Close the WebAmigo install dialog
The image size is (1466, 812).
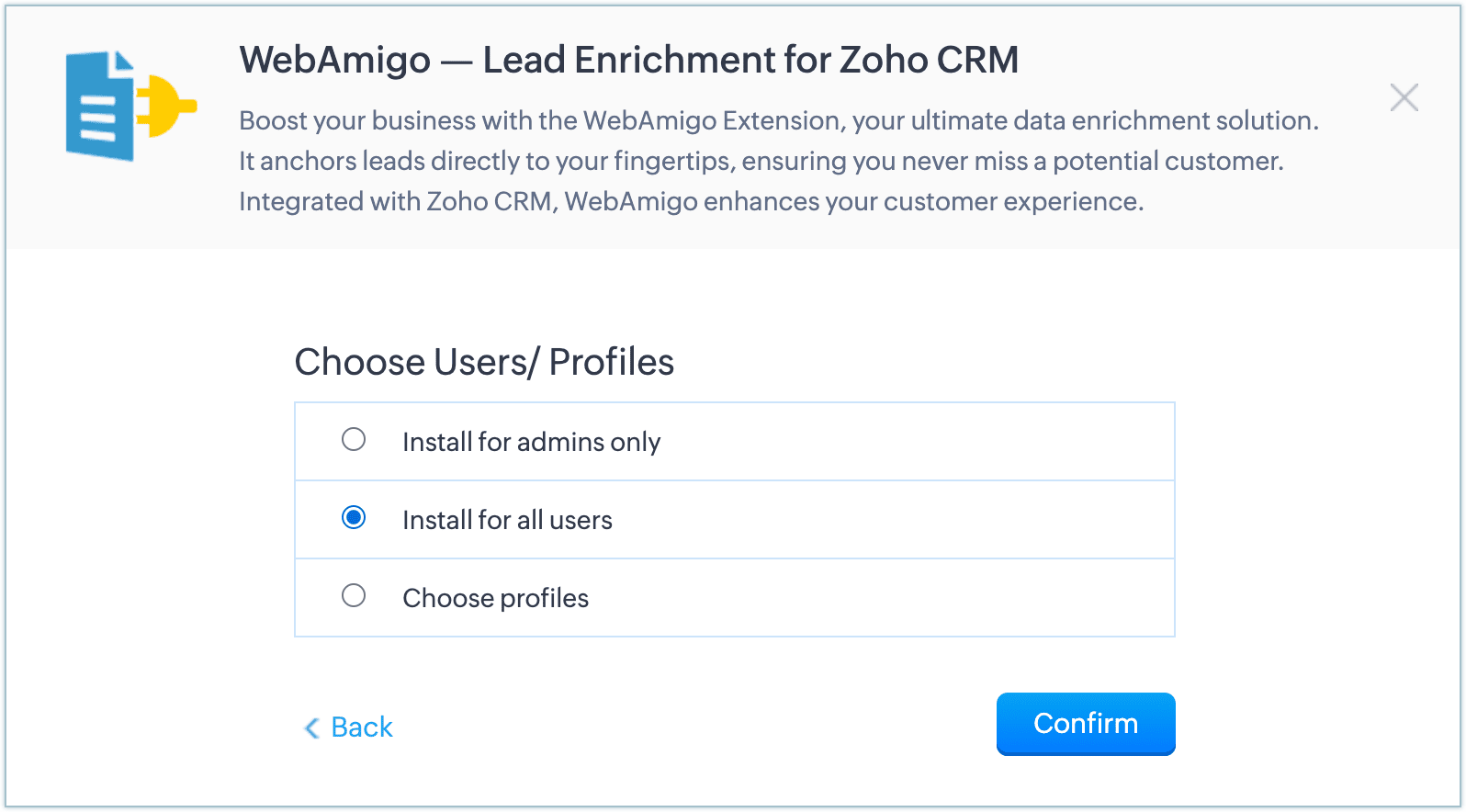[x=1404, y=97]
